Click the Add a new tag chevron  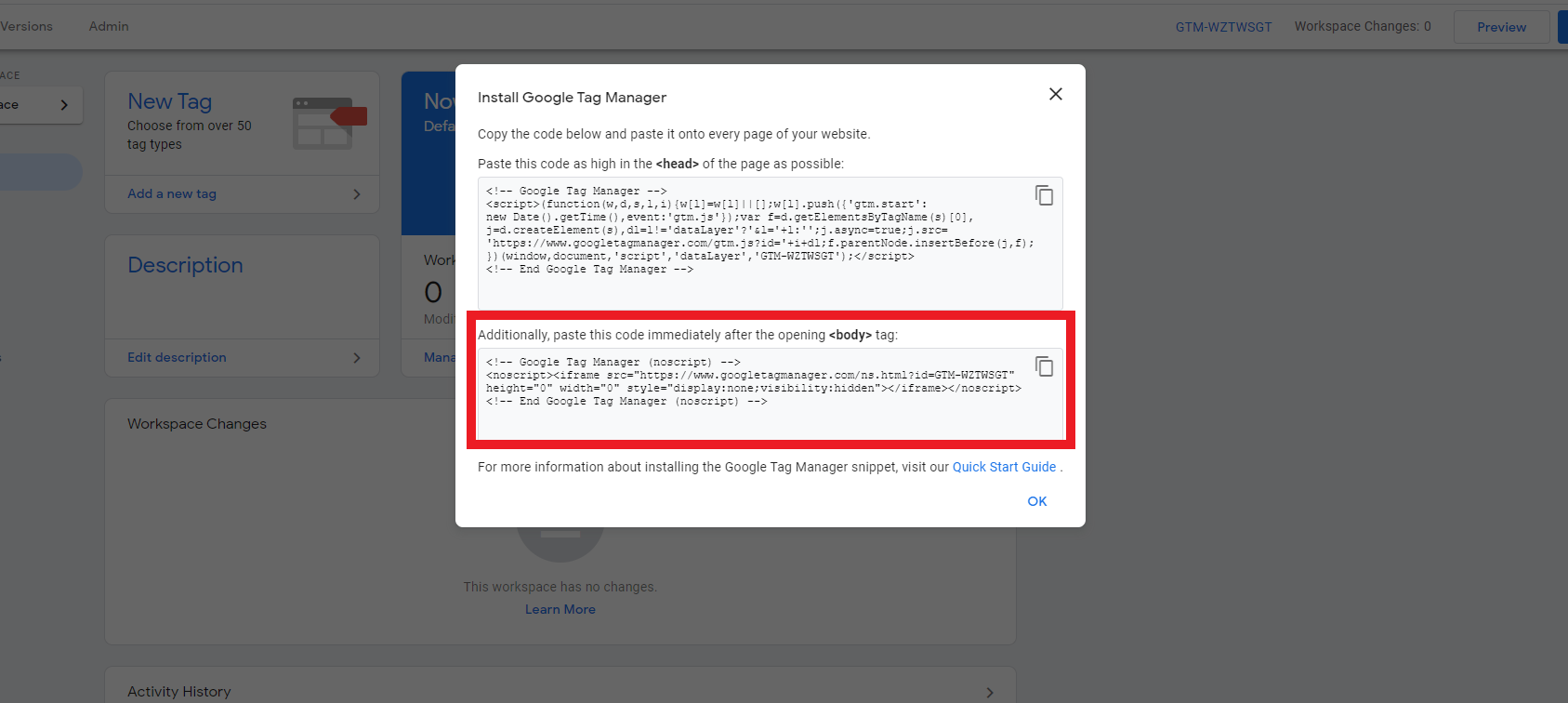357,194
